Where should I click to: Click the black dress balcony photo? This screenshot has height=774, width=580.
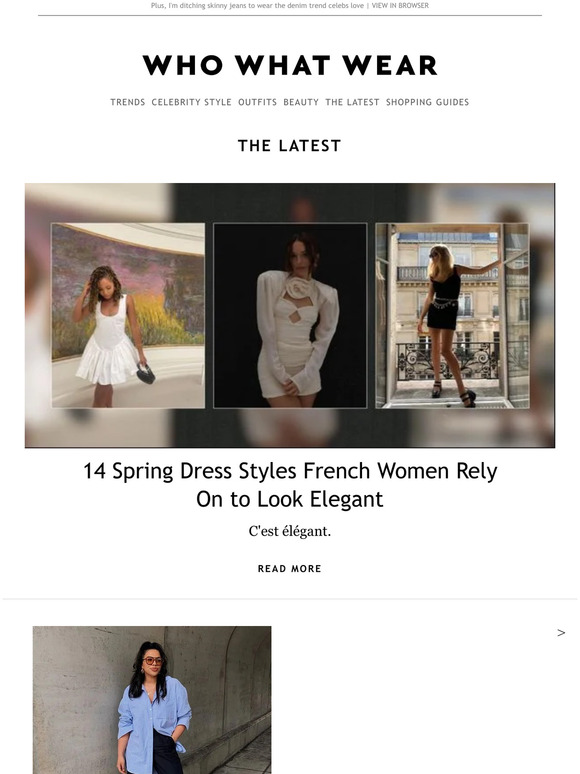[x=452, y=315]
